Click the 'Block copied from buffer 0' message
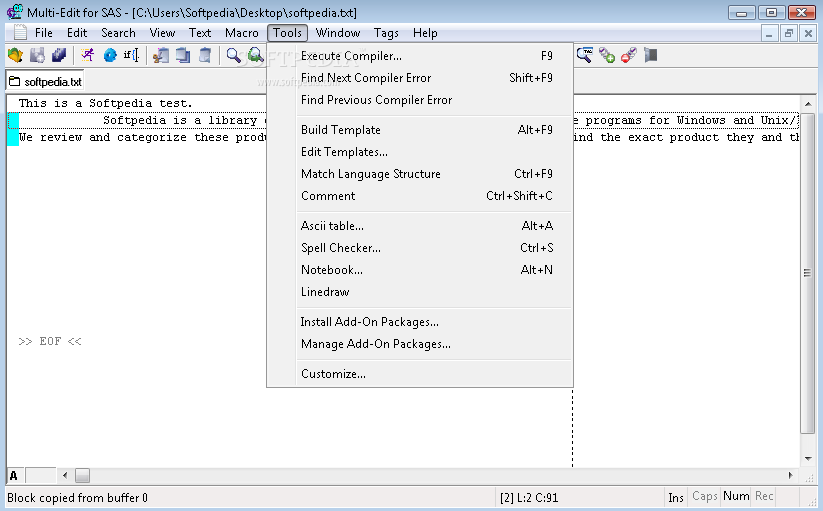The width and height of the screenshot is (823, 511). point(77,497)
